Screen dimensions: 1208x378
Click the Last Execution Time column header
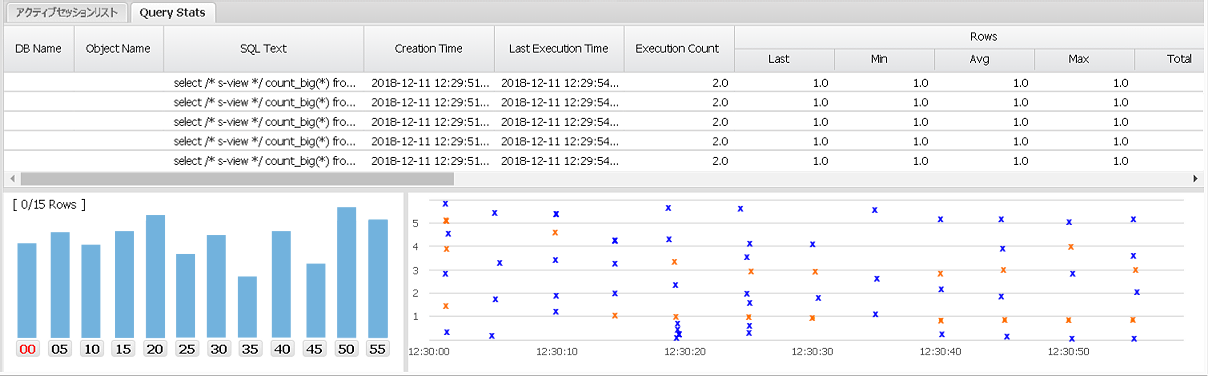point(559,47)
